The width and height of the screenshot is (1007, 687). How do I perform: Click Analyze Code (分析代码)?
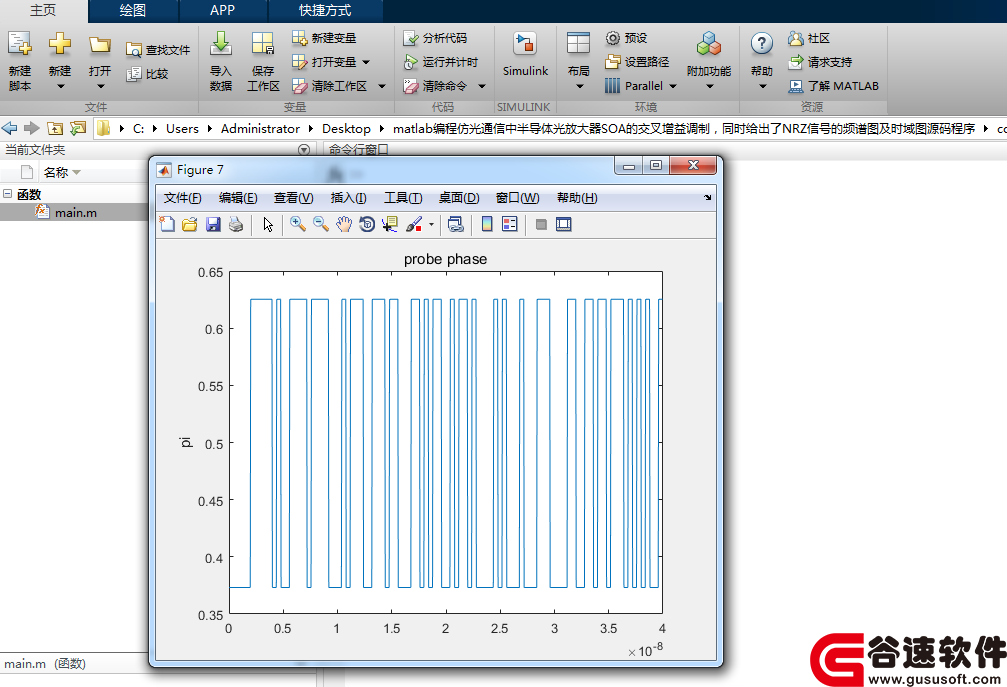[x=435, y=38]
